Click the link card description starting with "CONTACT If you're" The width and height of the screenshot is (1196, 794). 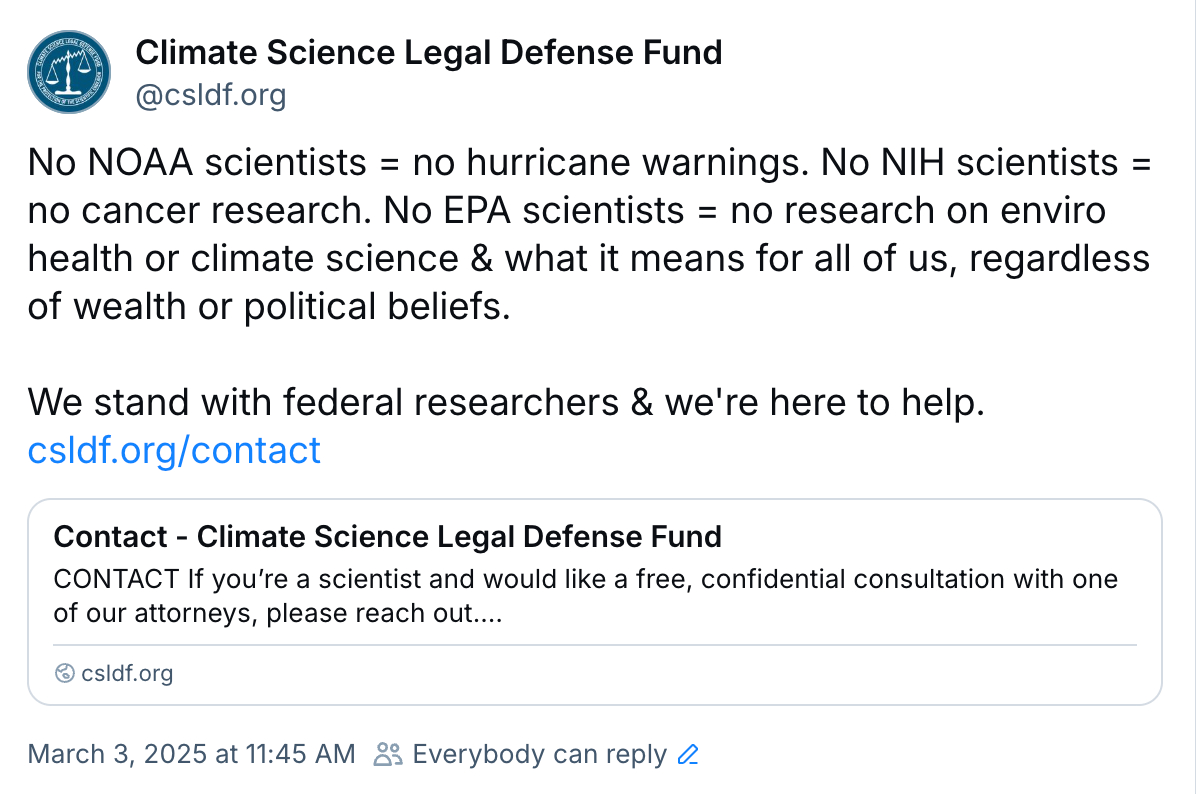(585, 580)
